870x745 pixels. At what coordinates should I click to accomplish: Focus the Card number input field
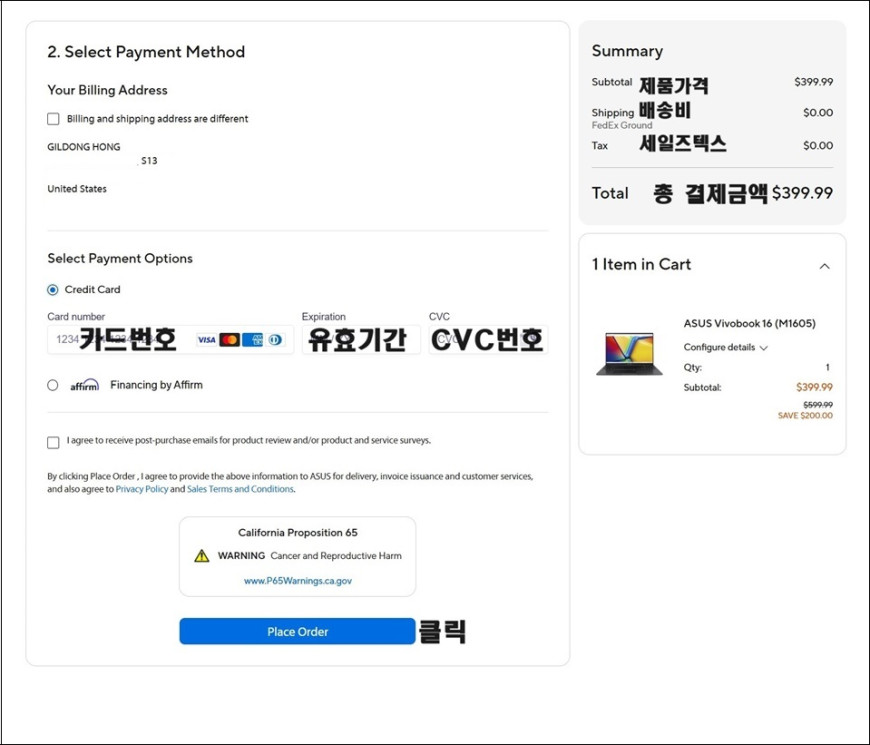170,339
